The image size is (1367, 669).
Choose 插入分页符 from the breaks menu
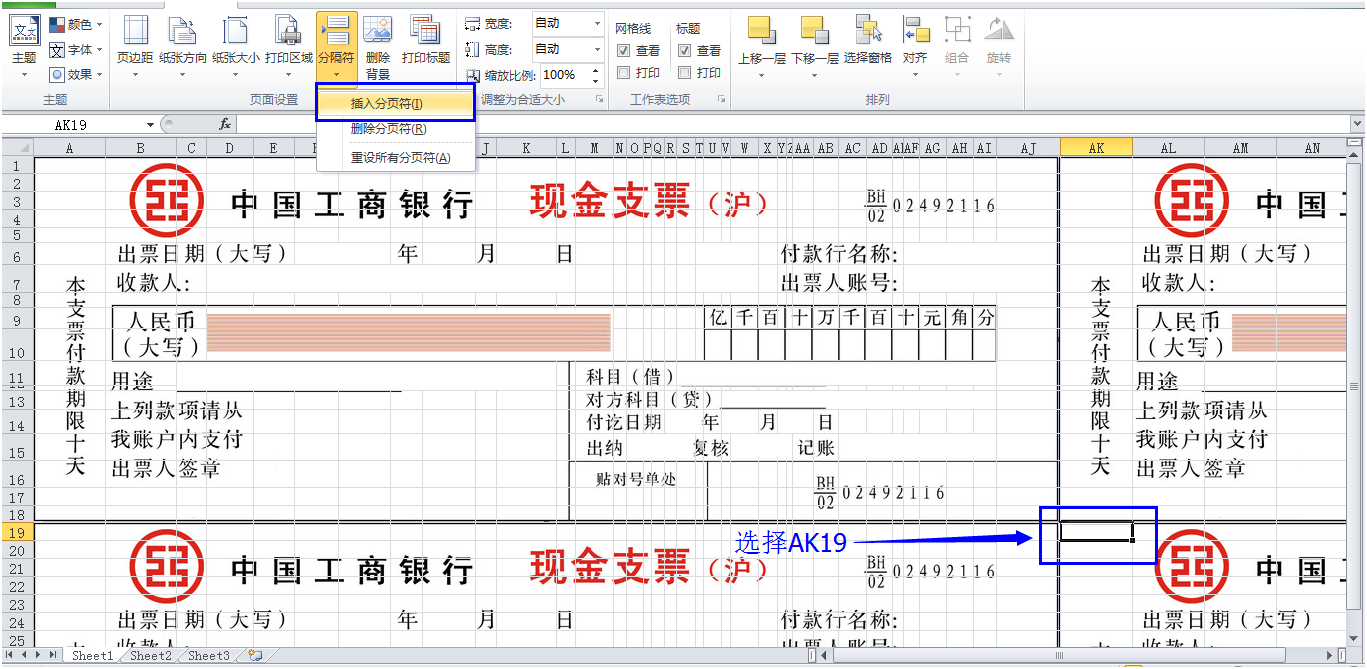(395, 103)
